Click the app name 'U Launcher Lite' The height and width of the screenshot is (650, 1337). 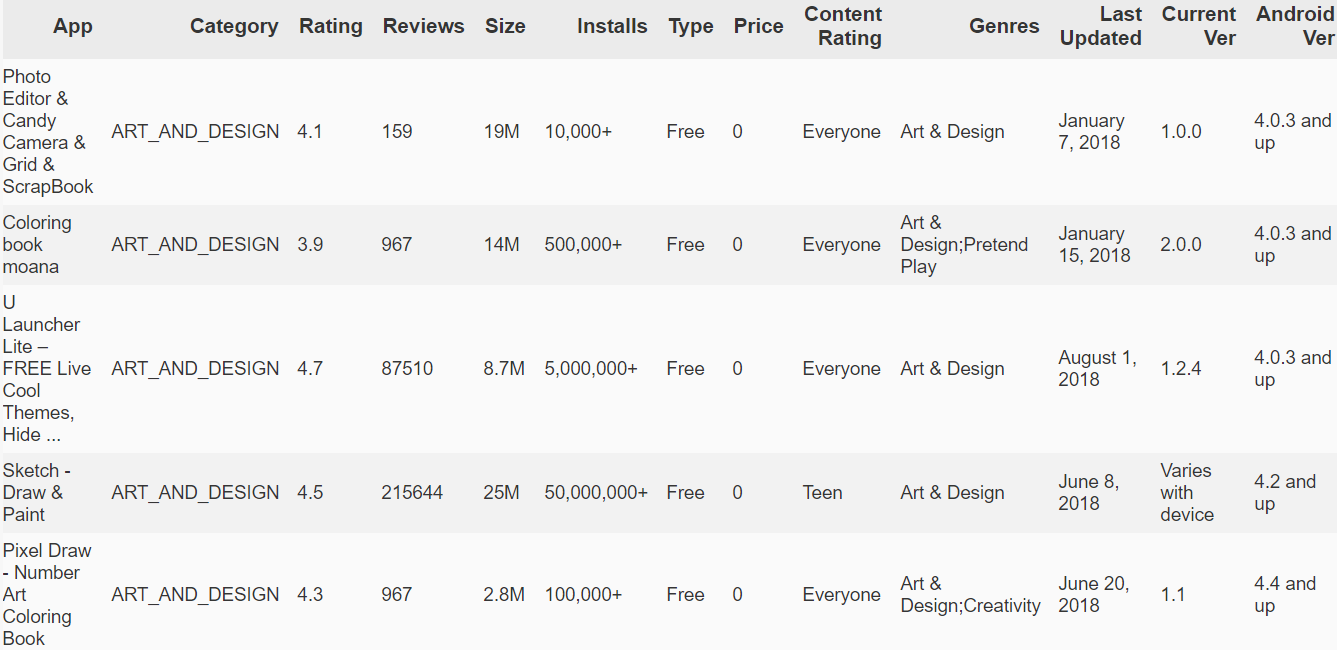click(x=47, y=369)
